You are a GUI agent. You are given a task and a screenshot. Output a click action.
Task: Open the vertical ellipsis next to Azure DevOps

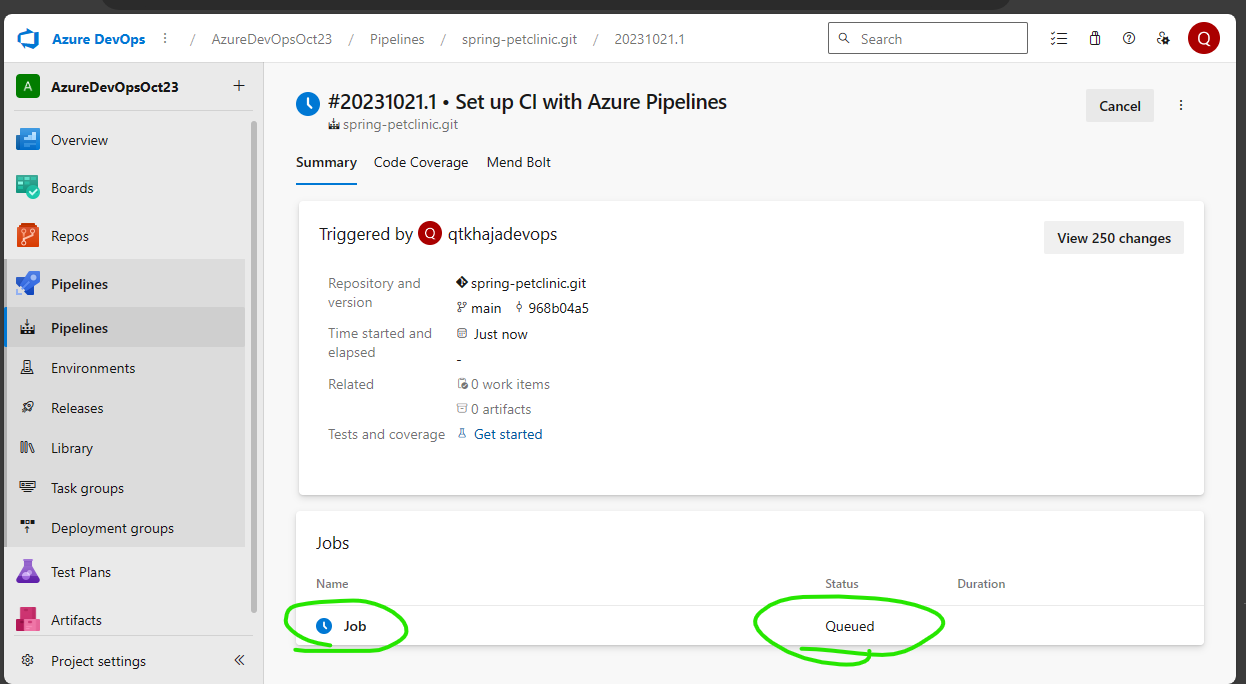(x=165, y=39)
